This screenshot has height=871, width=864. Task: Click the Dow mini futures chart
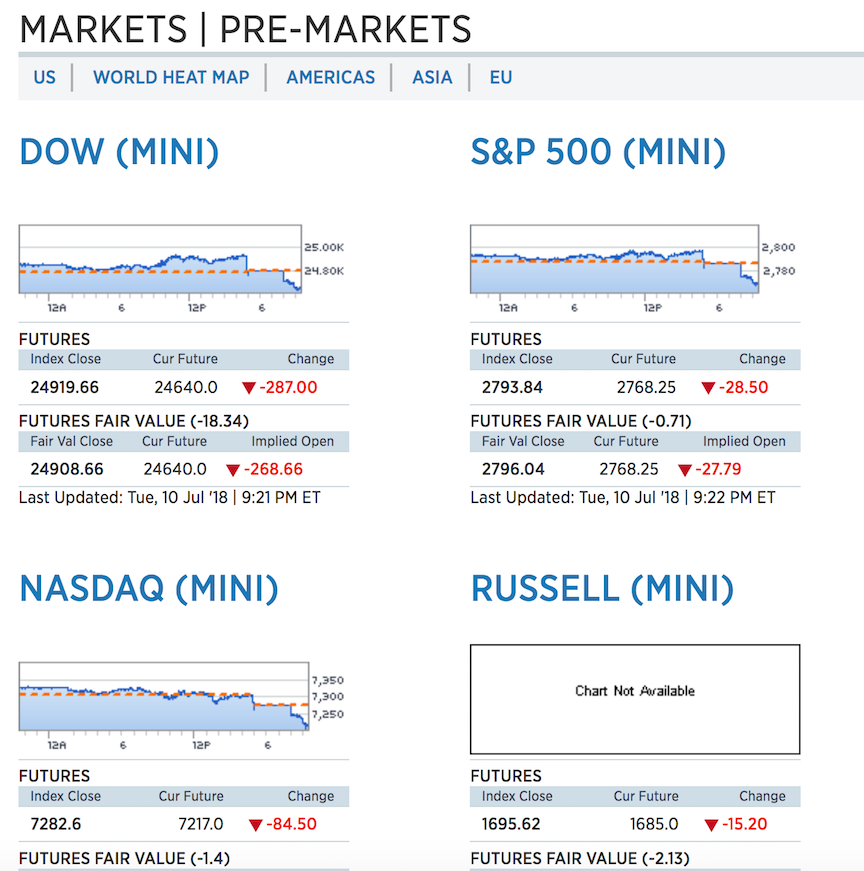click(160, 259)
